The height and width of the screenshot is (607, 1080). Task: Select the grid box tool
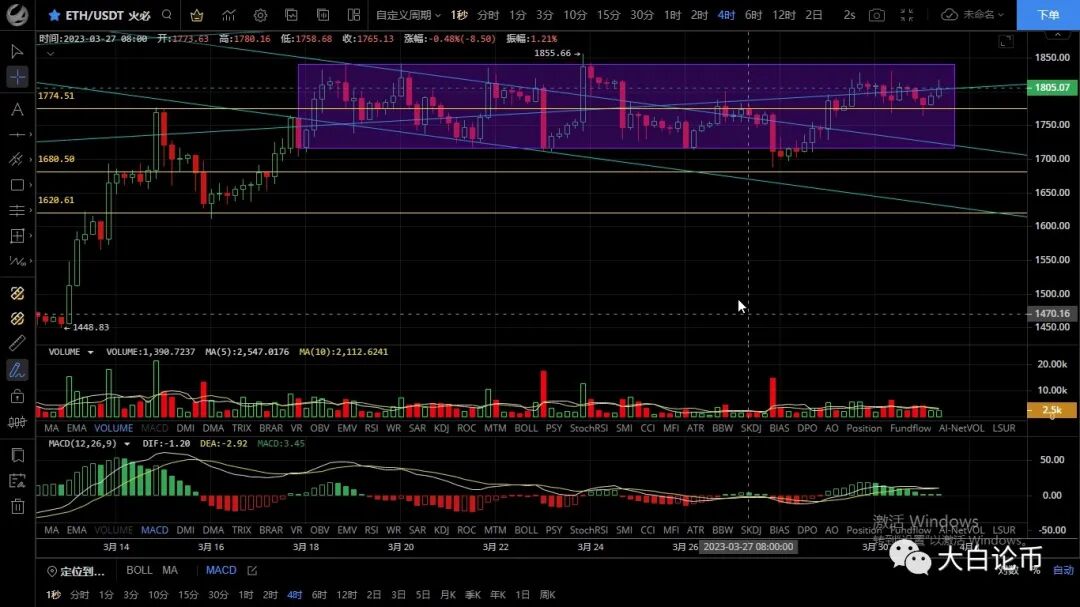[x=17, y=236]
